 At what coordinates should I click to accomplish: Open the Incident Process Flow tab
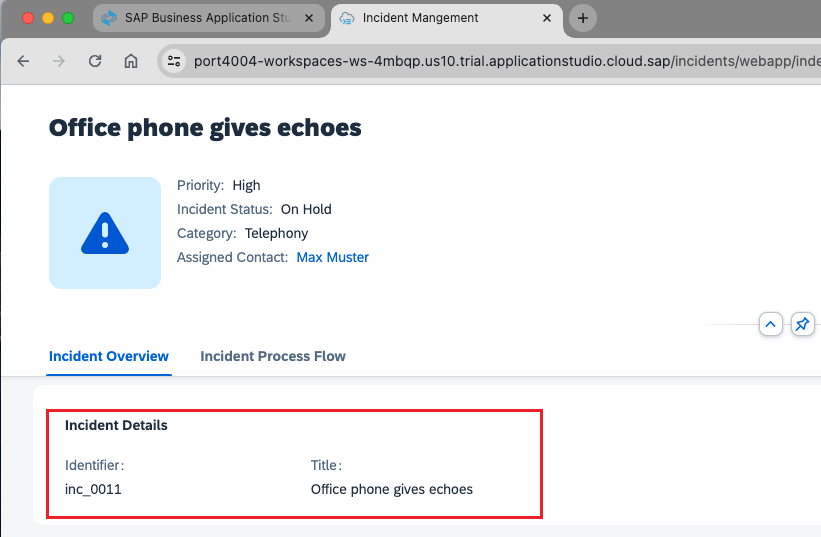coord(273,356)
